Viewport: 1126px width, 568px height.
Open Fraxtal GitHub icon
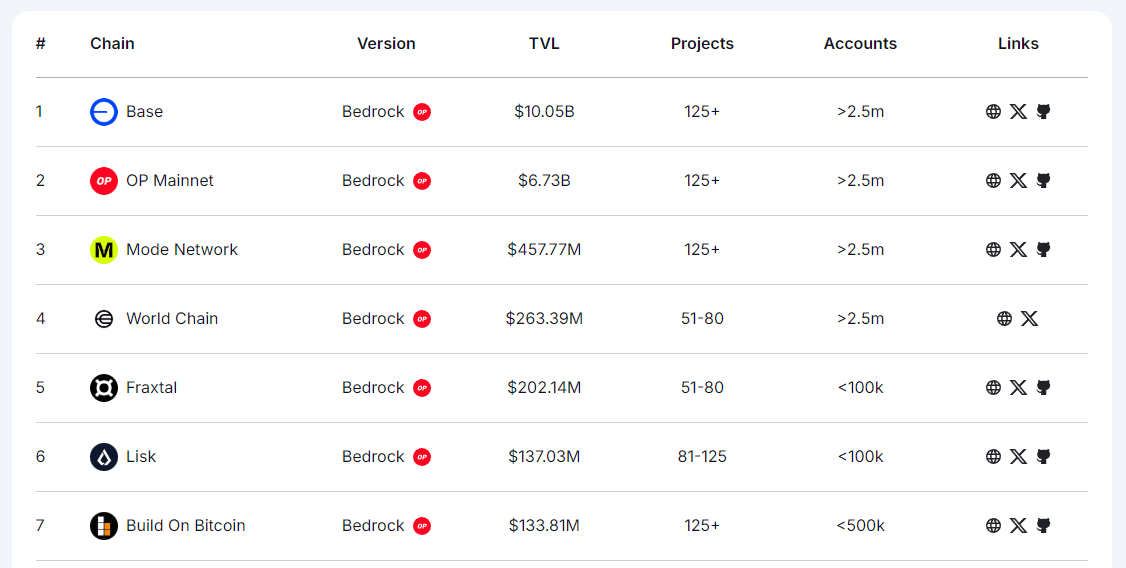(x=1043, y=387)
